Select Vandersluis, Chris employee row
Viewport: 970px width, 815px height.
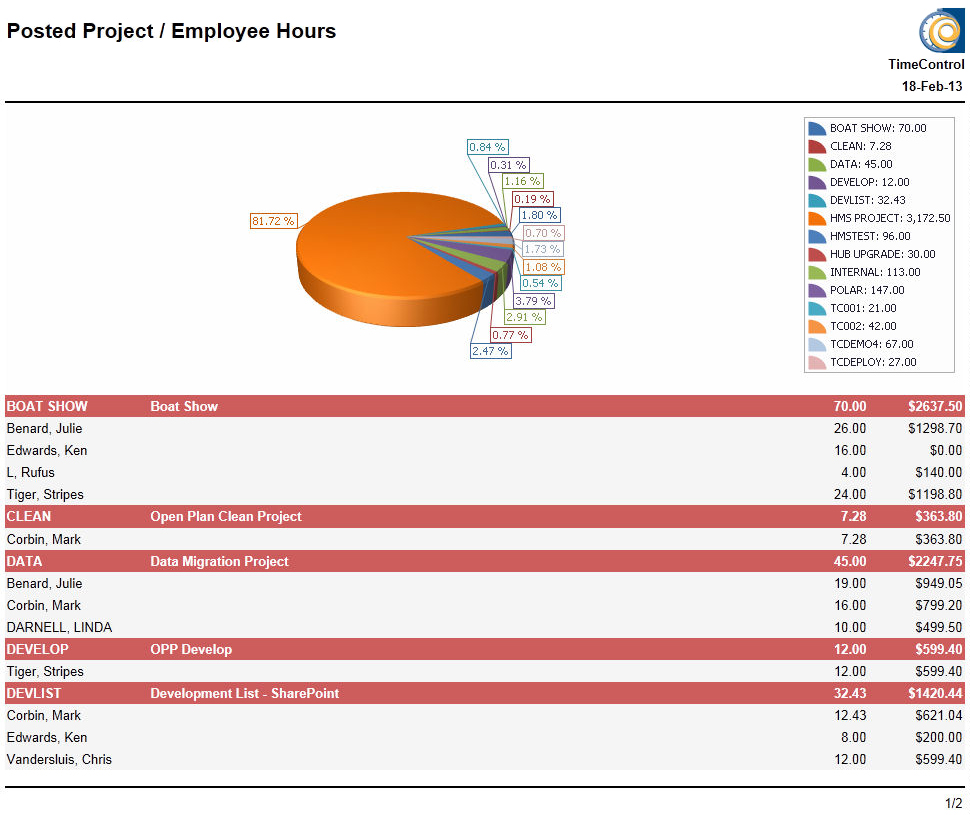[x=485, y=759]
